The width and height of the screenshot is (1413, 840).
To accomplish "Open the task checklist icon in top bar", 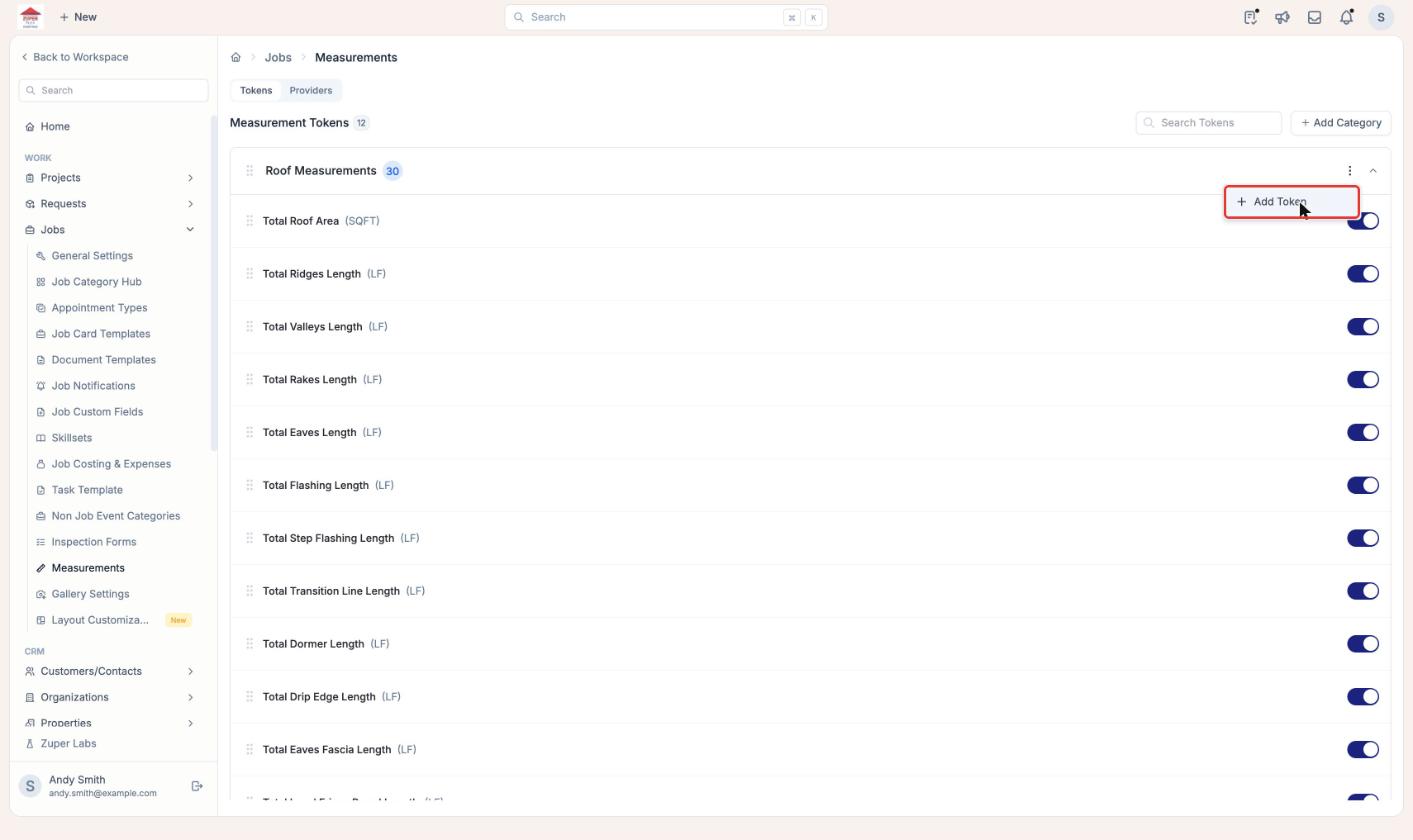I will 1250,17.
